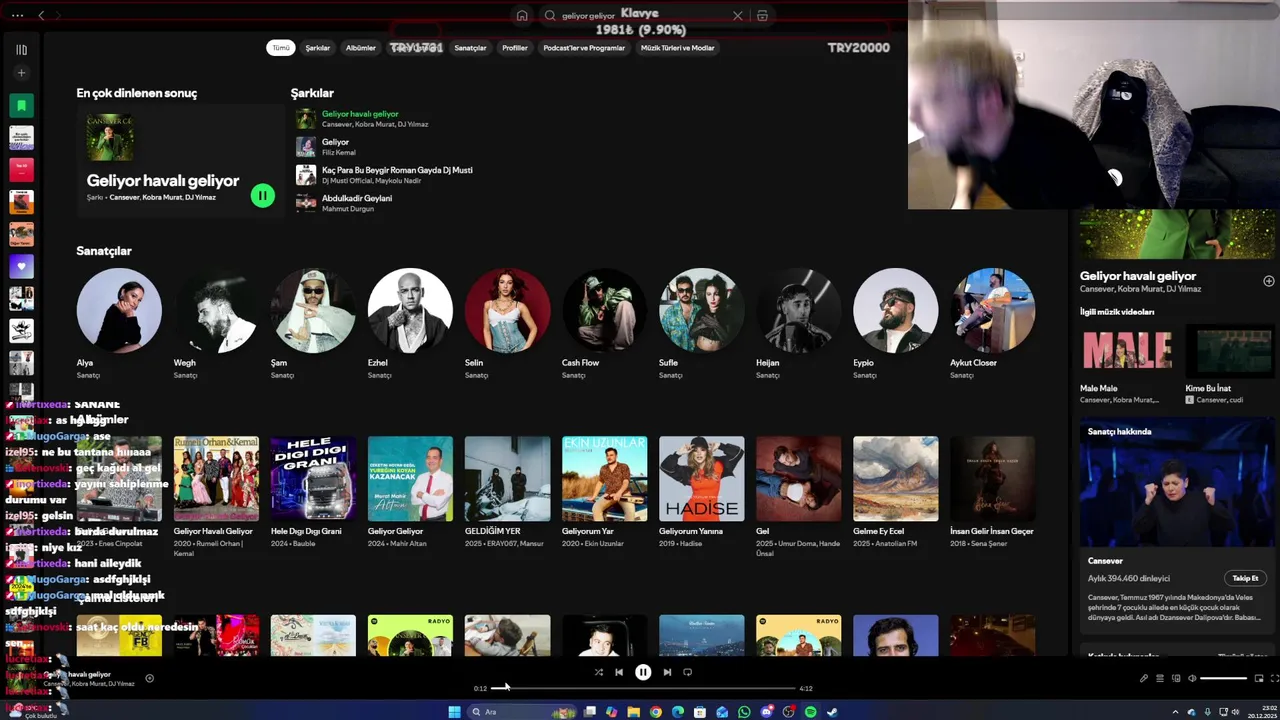This screenshot has height=720, width=1280.
Task: Open artist Cash Flow profile picture
Action: (x=604, y=310)
